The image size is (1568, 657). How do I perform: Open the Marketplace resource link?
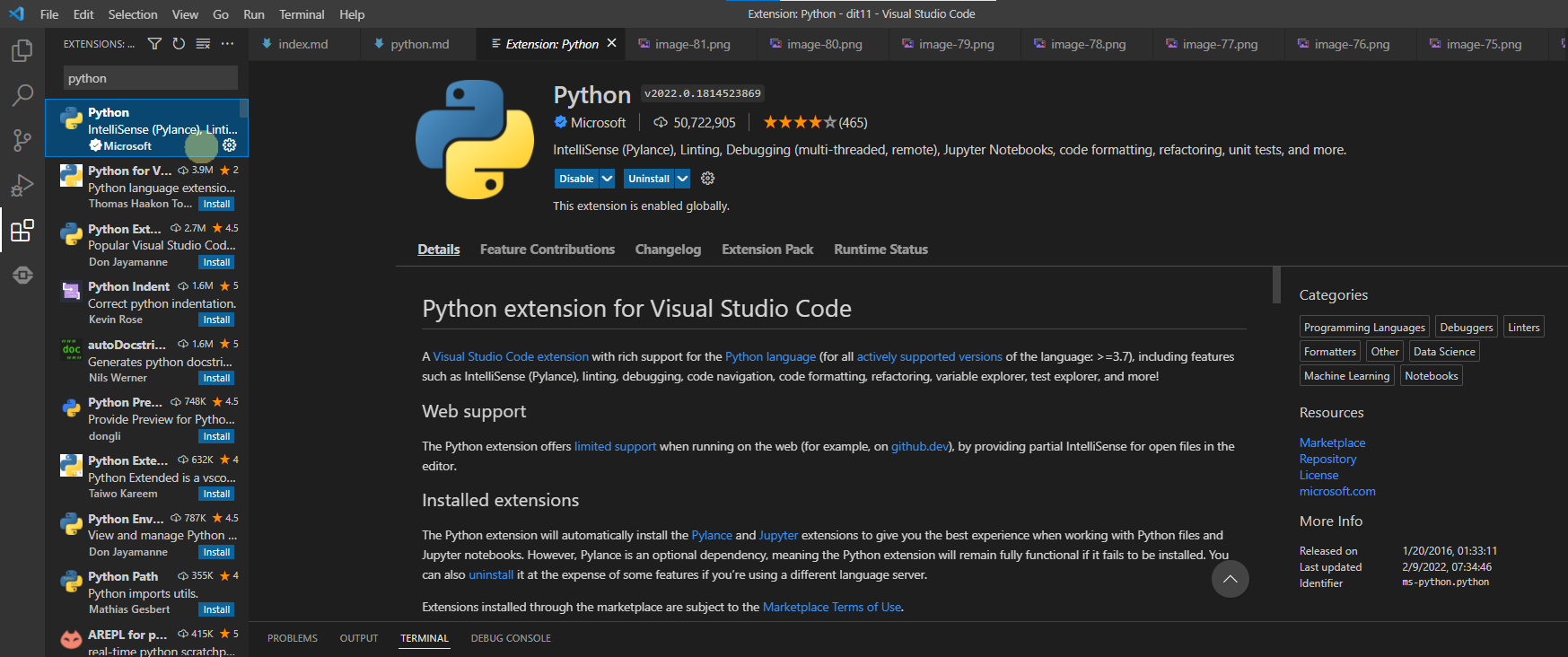[1332, 442]
